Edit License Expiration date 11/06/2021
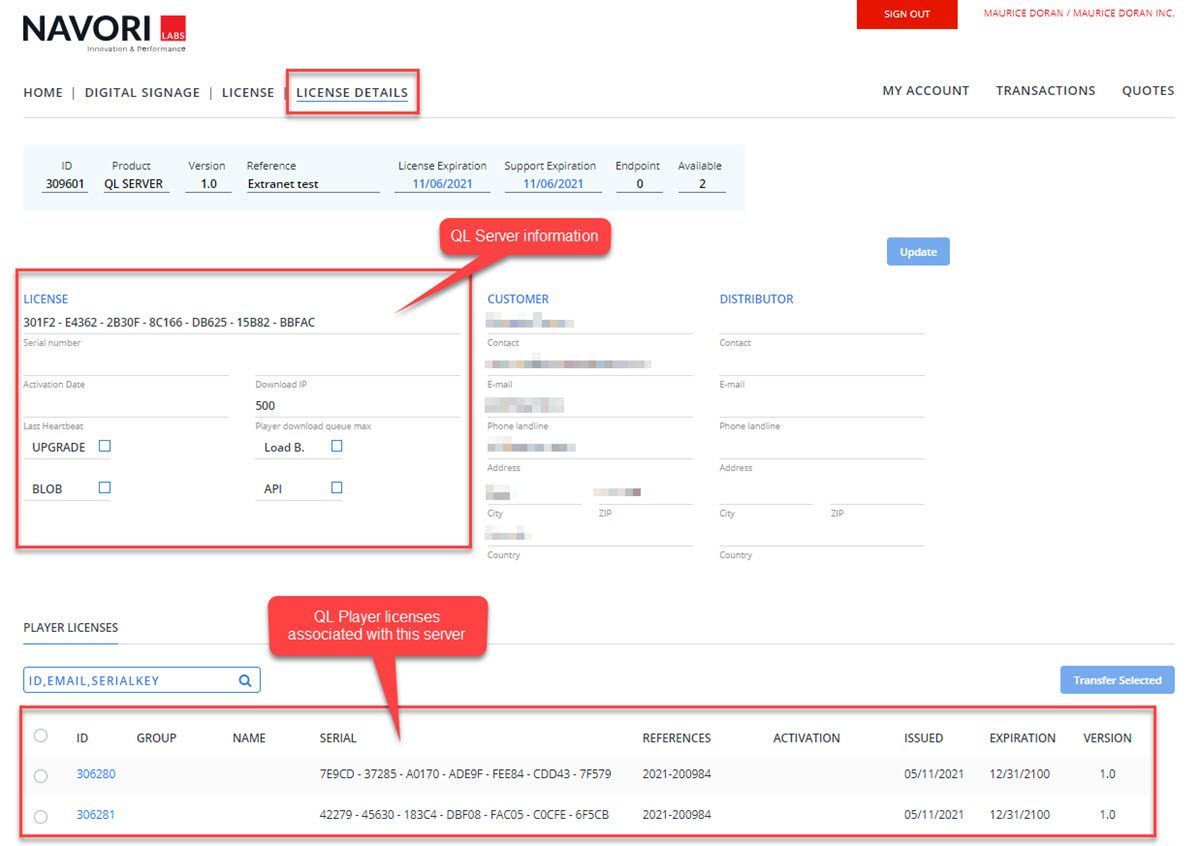1201x846 pixels. pyautogui.click(x=442, y=184)
